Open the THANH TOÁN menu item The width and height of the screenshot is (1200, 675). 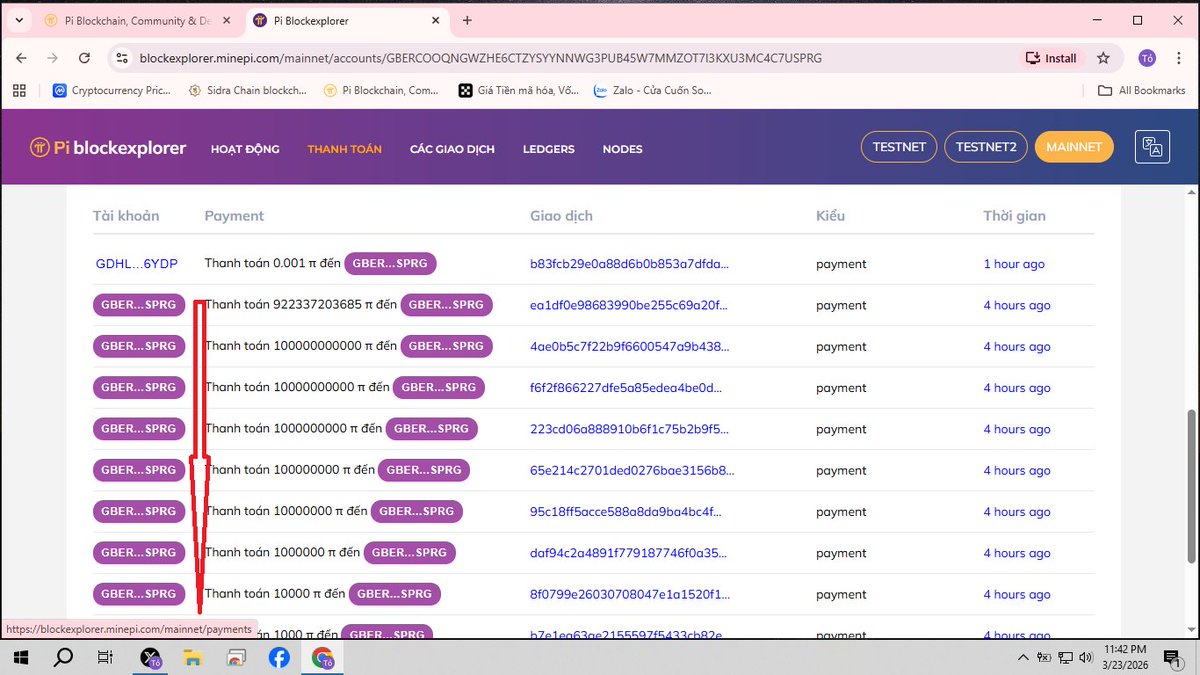(x=344, y=149)
